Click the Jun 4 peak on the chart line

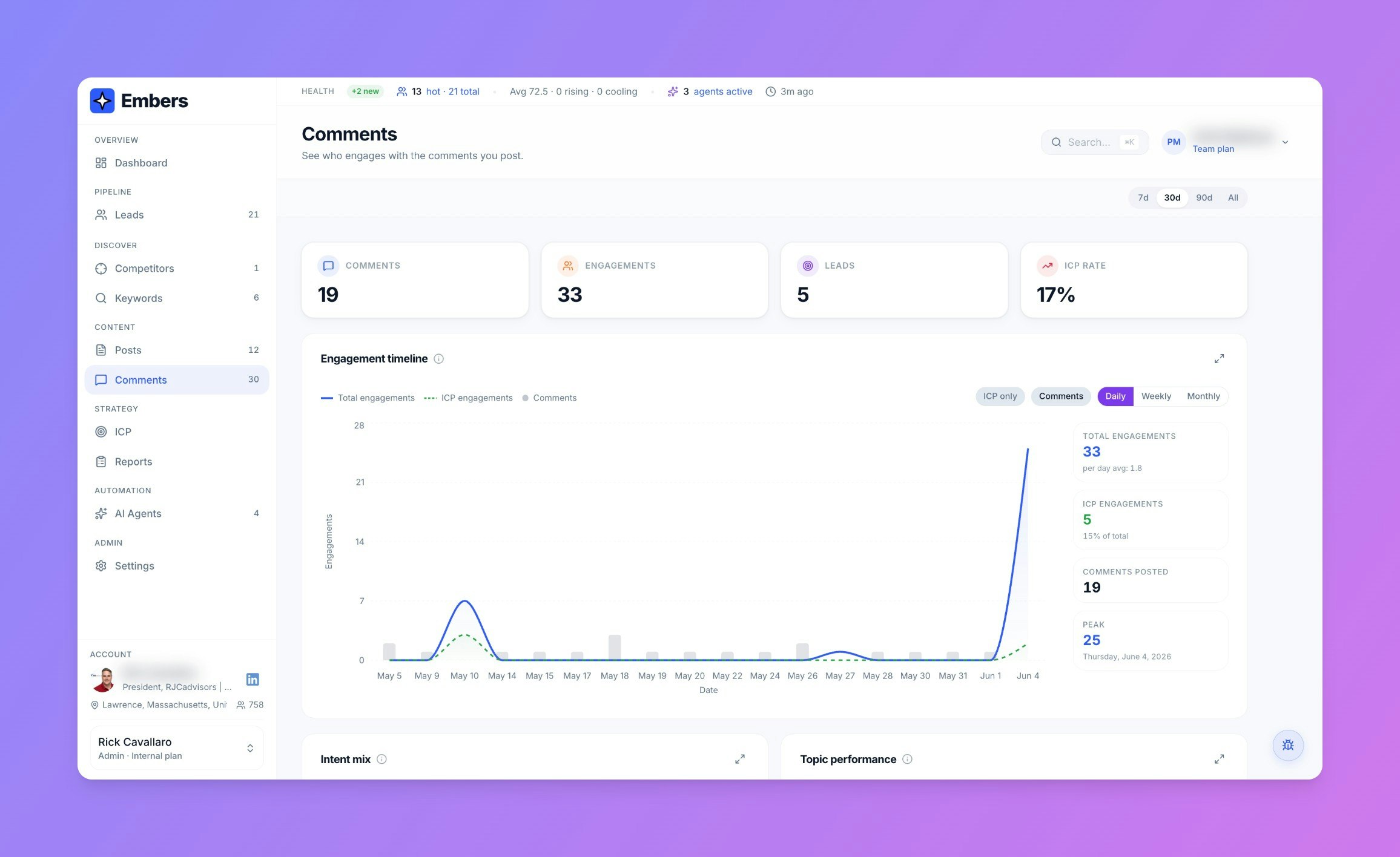click(1028, 449)
